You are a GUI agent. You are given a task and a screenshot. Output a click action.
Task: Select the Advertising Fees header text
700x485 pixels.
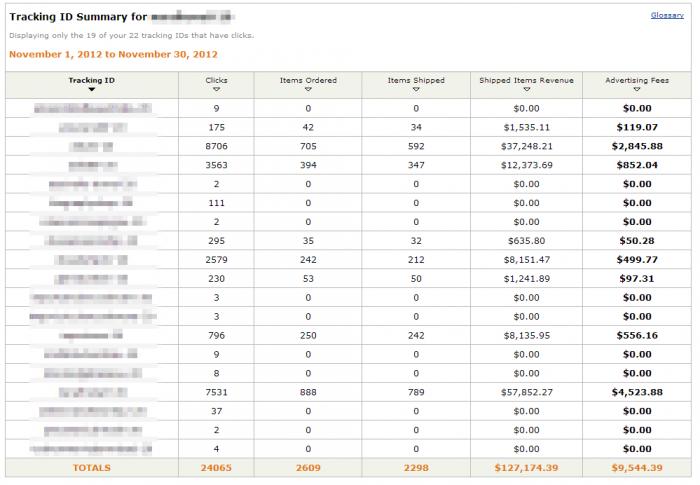637,80
